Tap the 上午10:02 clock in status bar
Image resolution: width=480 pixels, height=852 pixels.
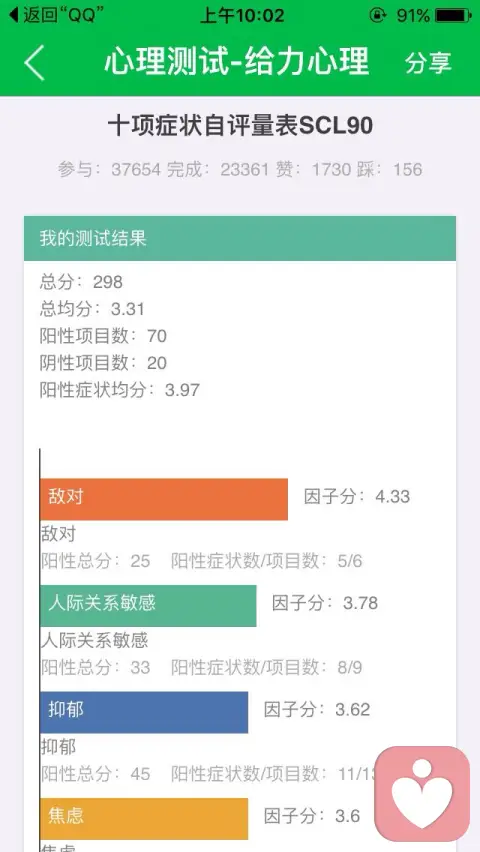pyautogui.click(x=242, y=15)
